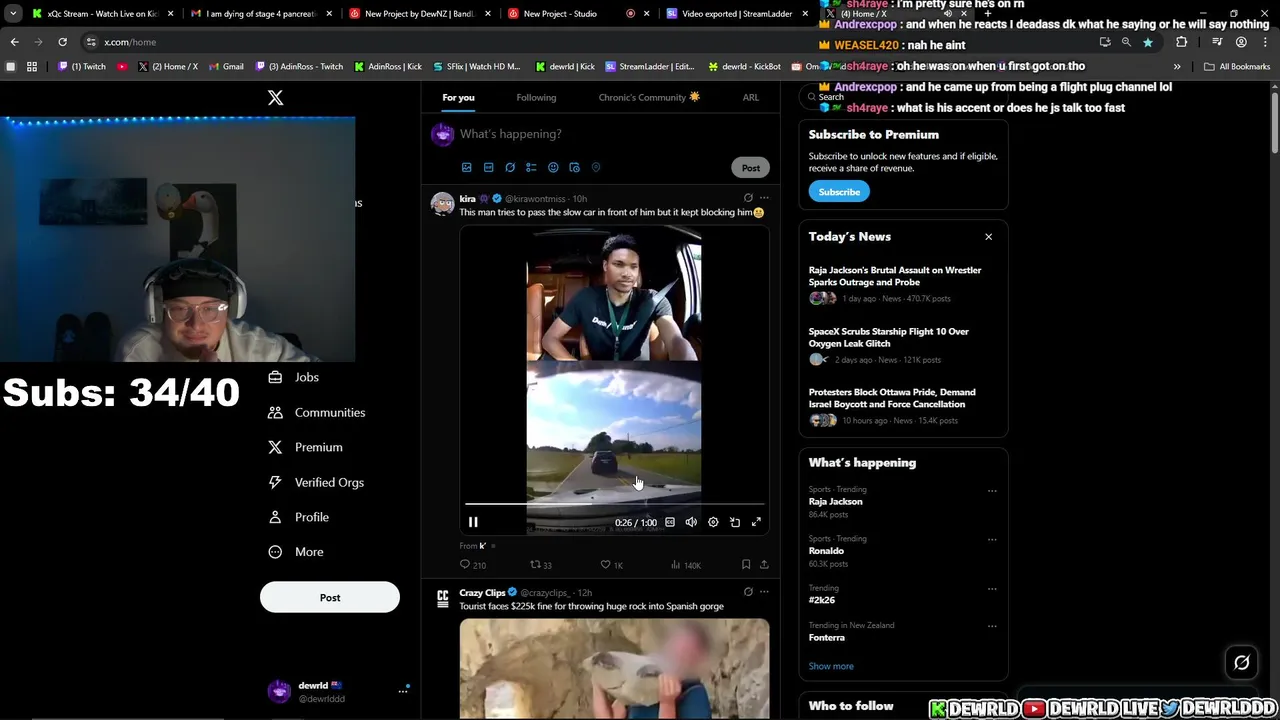Reply to kira's post
This screenshot has height=720, width=1280.
[472, 565]
